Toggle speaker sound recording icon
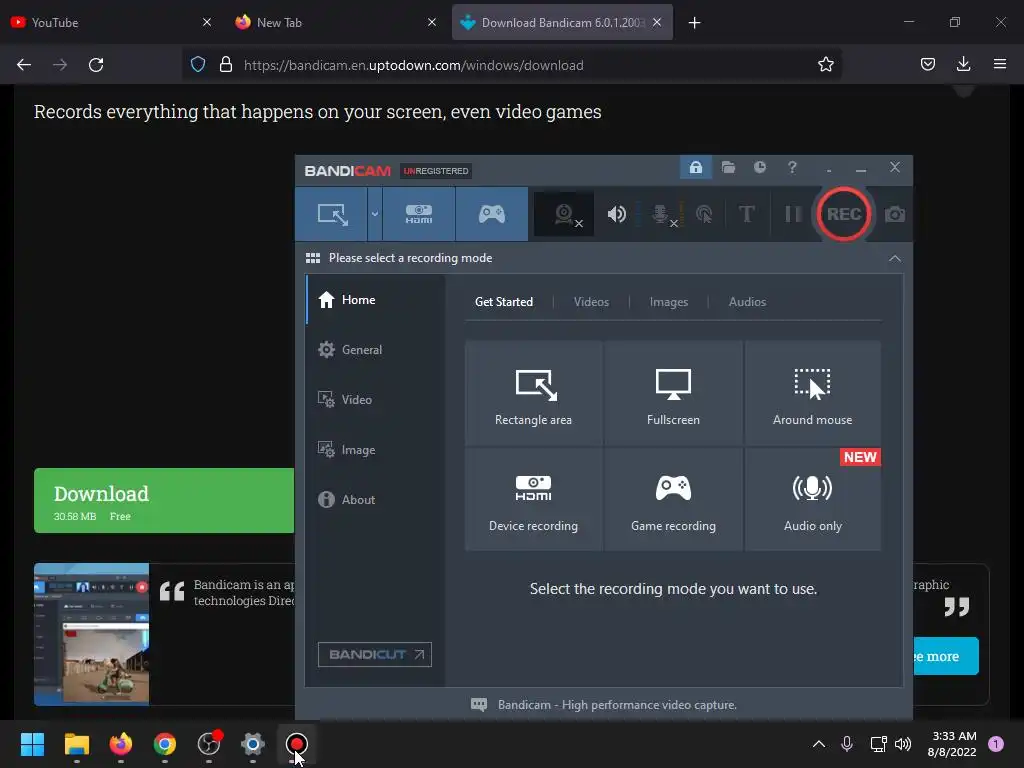This screenshot has height=768, width=1024. point(616,214)
